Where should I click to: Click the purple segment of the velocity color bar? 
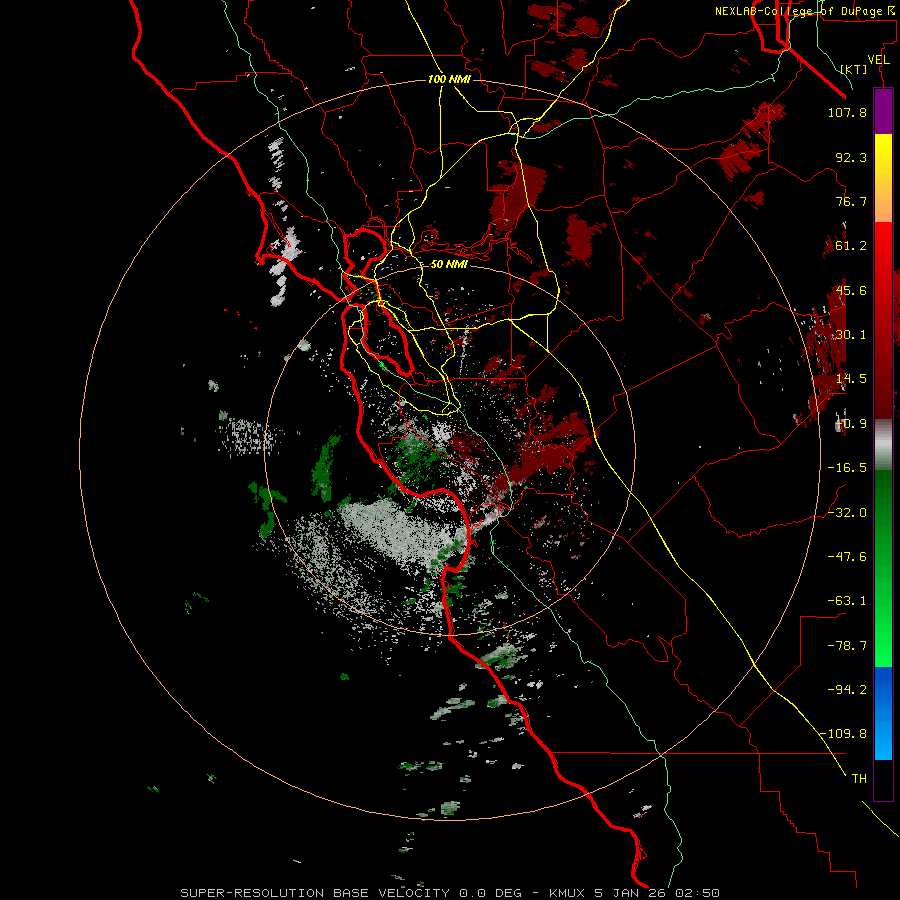tap(883, 112)
